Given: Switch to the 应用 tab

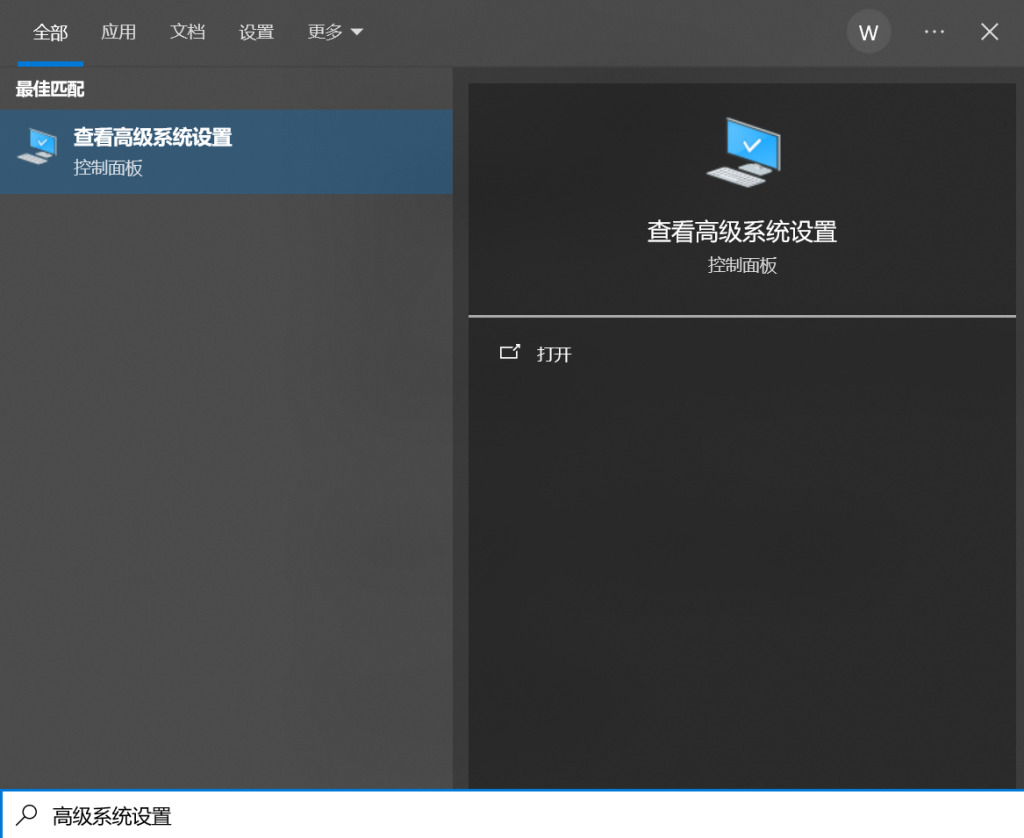Looking at the screenshot, I should coord(118,32).
